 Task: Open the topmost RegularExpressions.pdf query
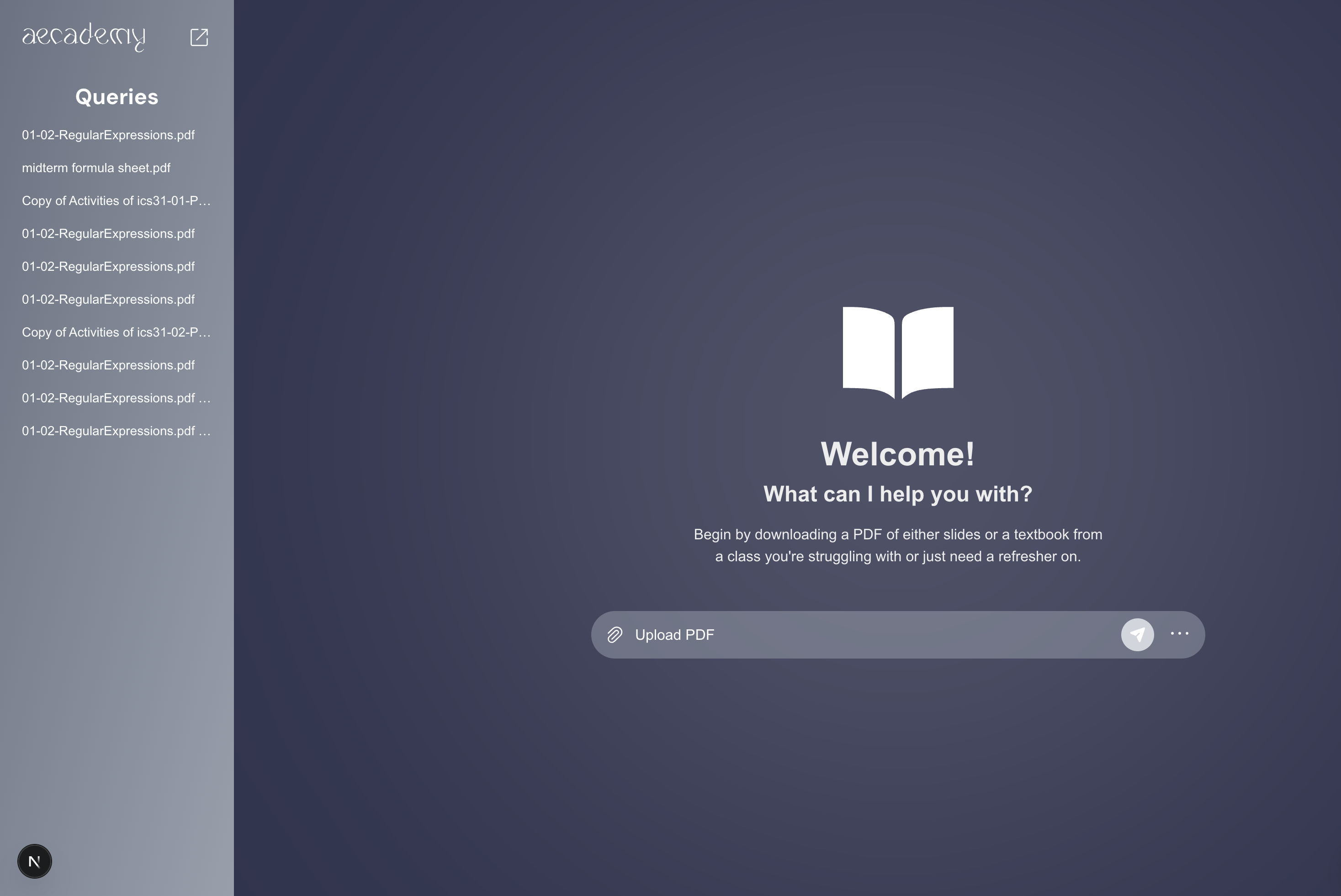click(108, 135)
